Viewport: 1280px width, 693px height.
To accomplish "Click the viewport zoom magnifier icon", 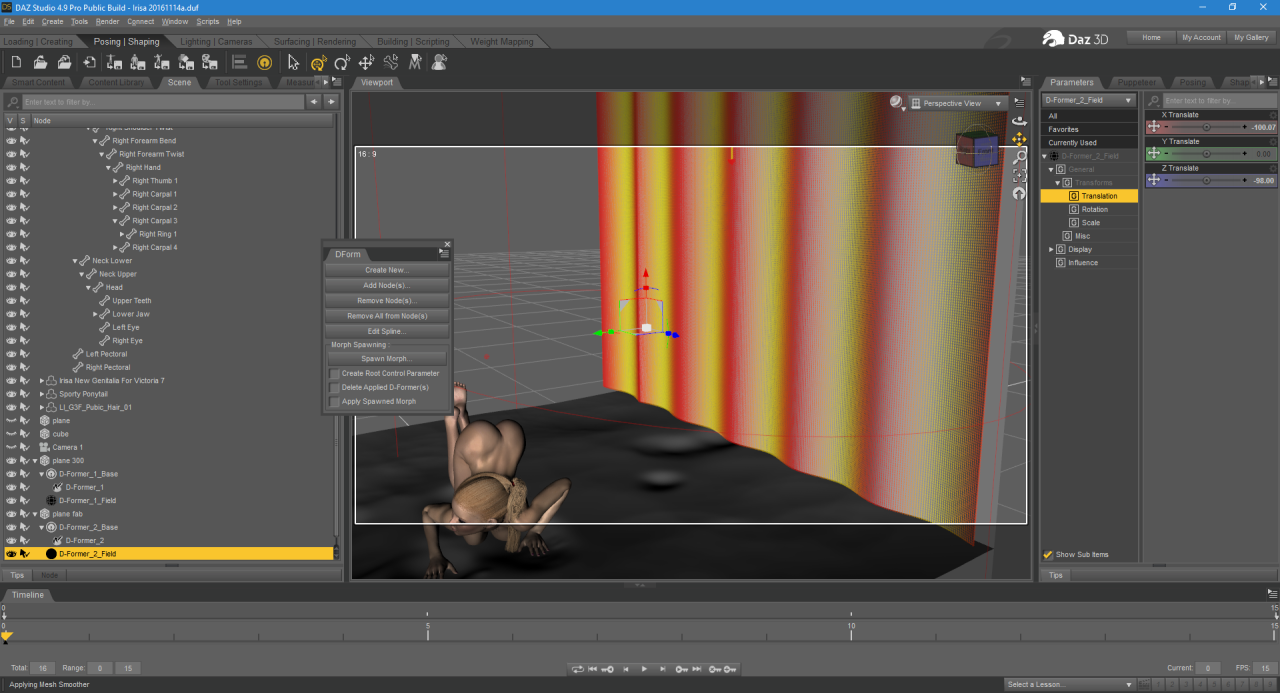I will pyautogui.click(x=1019, y=157).
